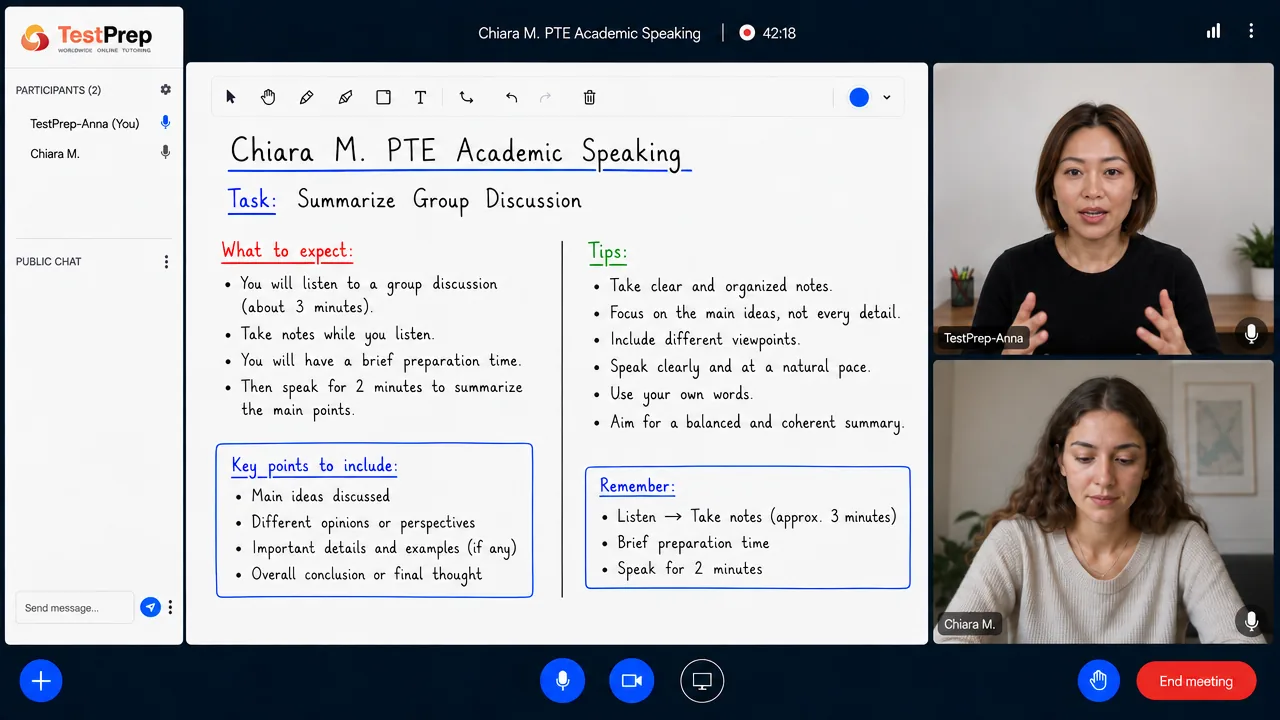Click the TestPrep logo
1280x720 pixels.
point(87,38)
